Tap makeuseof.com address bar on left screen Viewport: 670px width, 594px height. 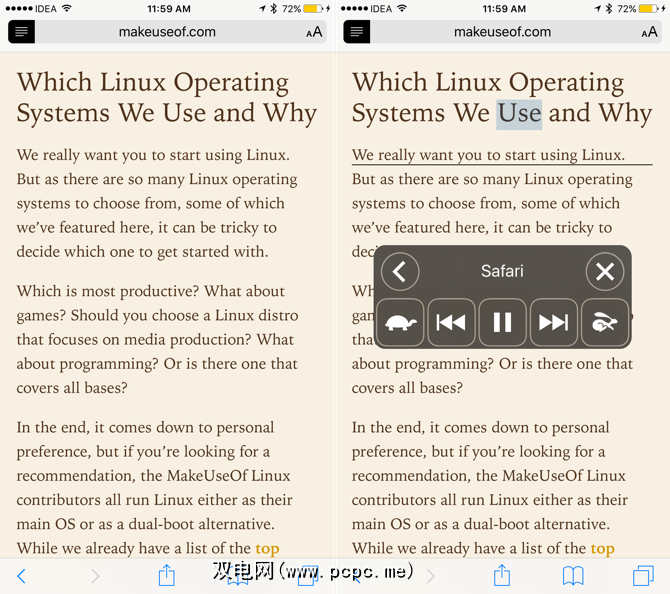tap(166, 32)
